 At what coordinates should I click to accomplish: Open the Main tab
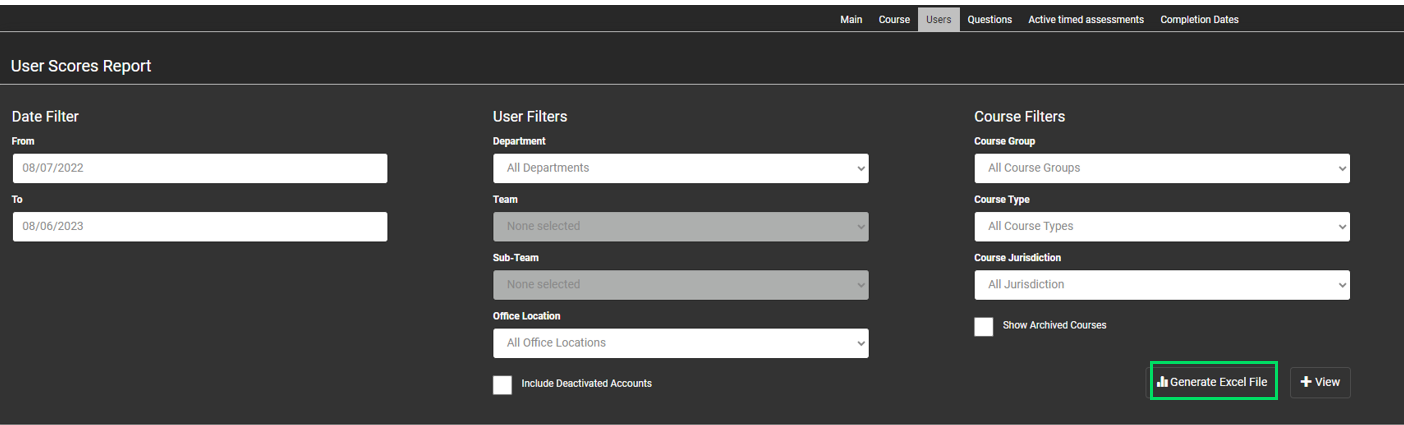tap(851, 19)
